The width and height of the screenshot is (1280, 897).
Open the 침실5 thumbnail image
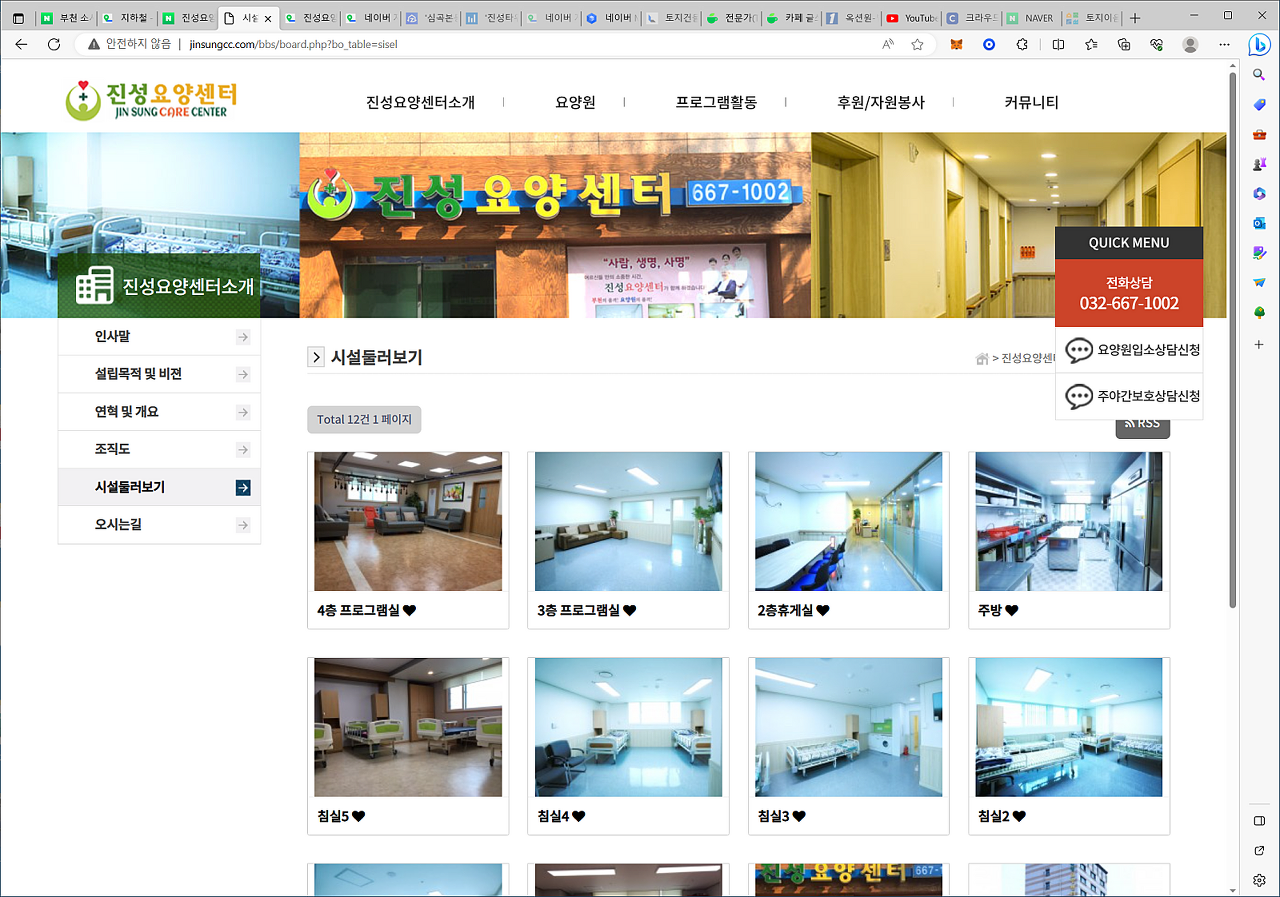pyautogui.click(x=408, y=727)
